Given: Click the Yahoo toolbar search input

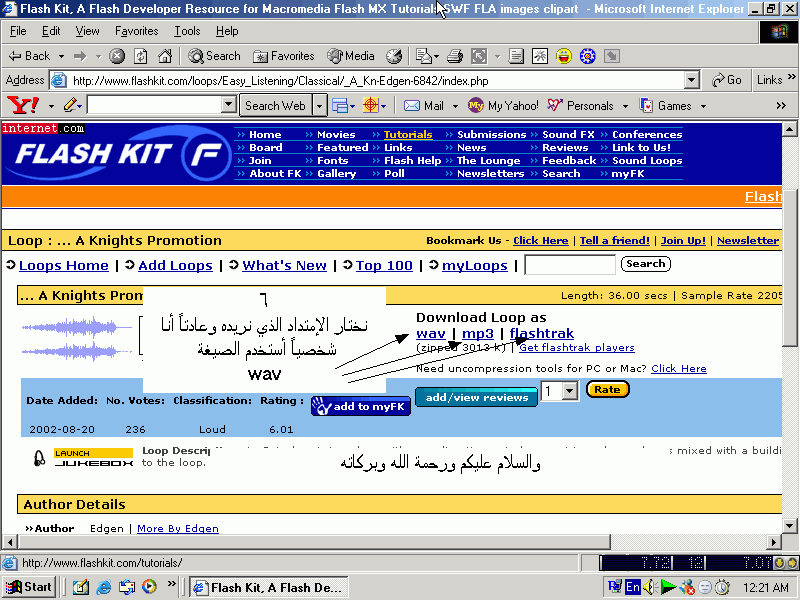Looking at the screenshot, I should click(x=155, y=105).
